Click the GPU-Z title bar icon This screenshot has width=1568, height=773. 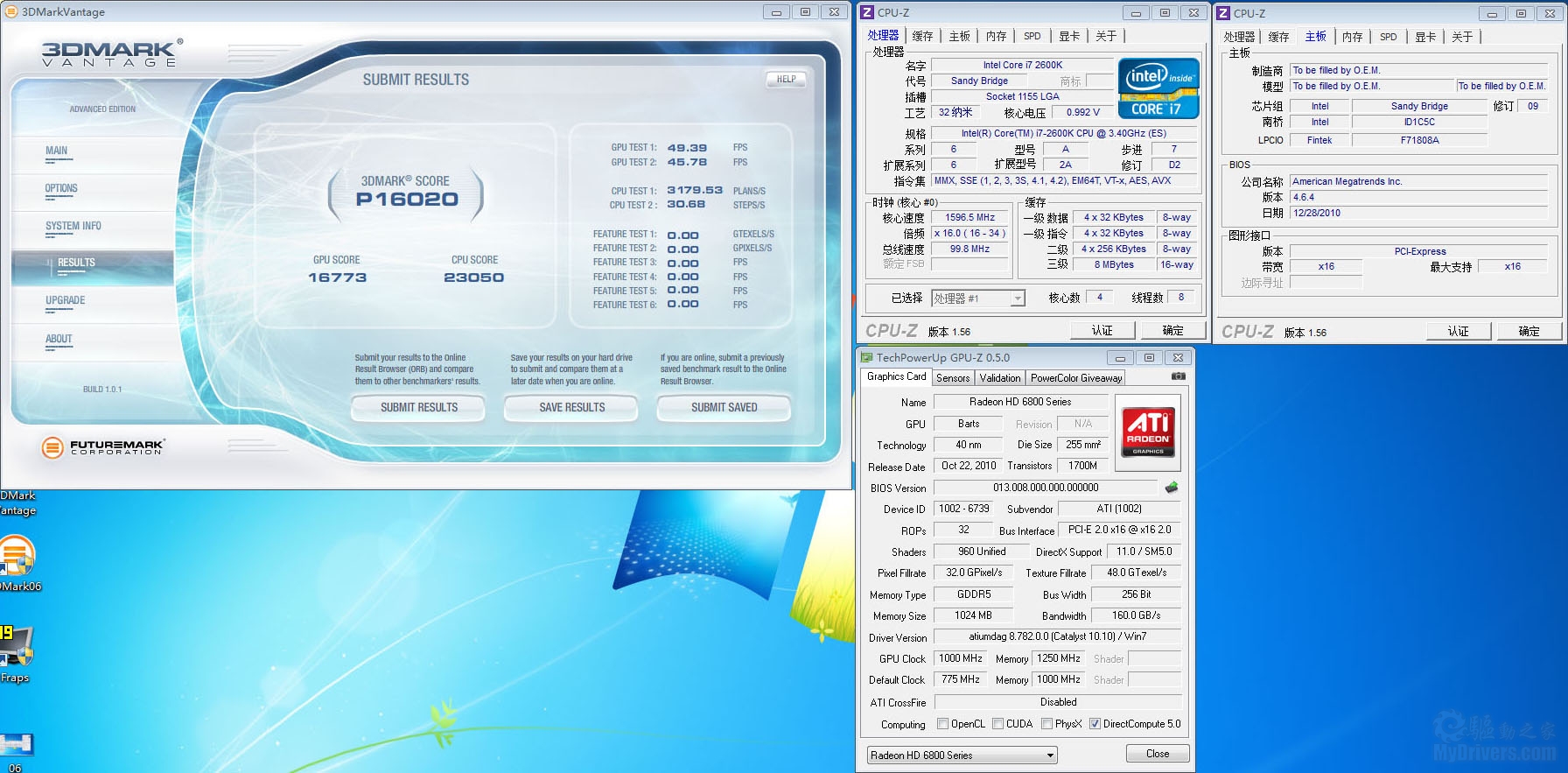(866, 357)
